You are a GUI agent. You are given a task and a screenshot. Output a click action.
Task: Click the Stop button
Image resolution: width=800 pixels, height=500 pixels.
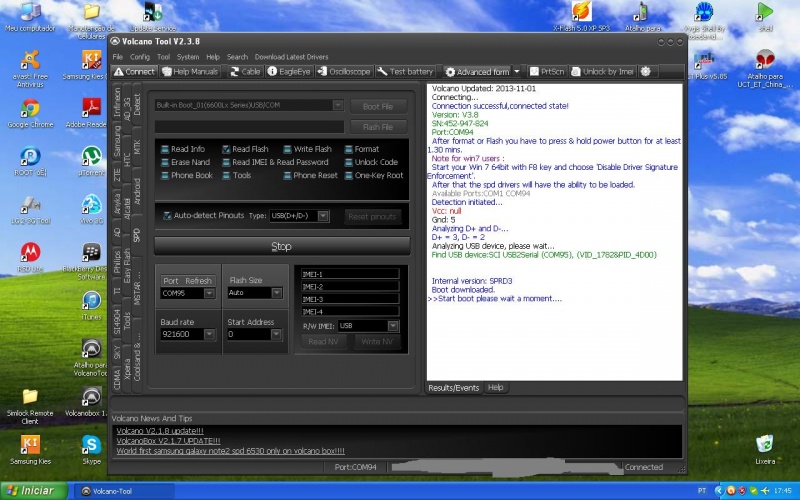pos(282,246)
